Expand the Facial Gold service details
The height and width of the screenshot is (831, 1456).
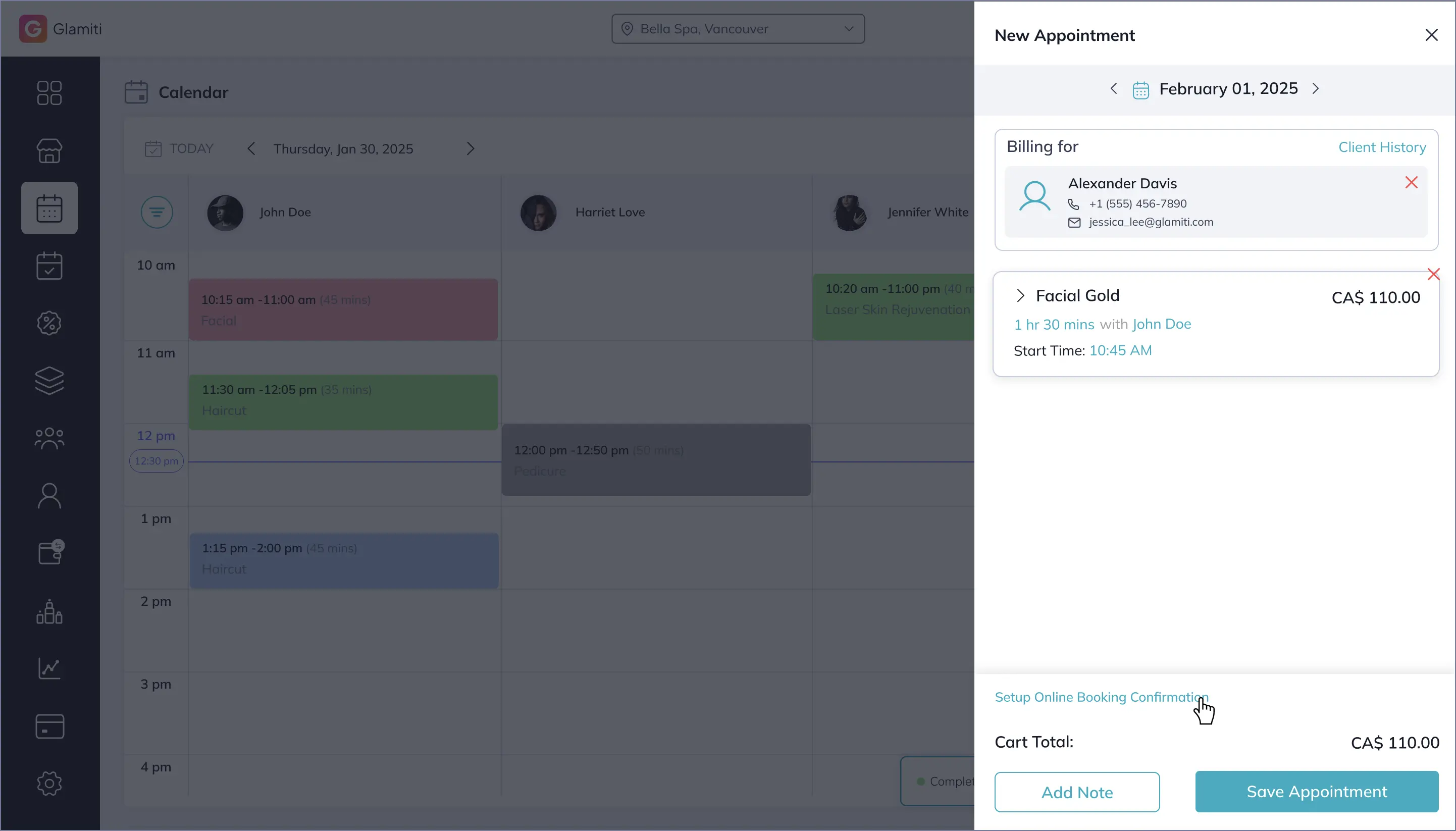click(1020, 296)
